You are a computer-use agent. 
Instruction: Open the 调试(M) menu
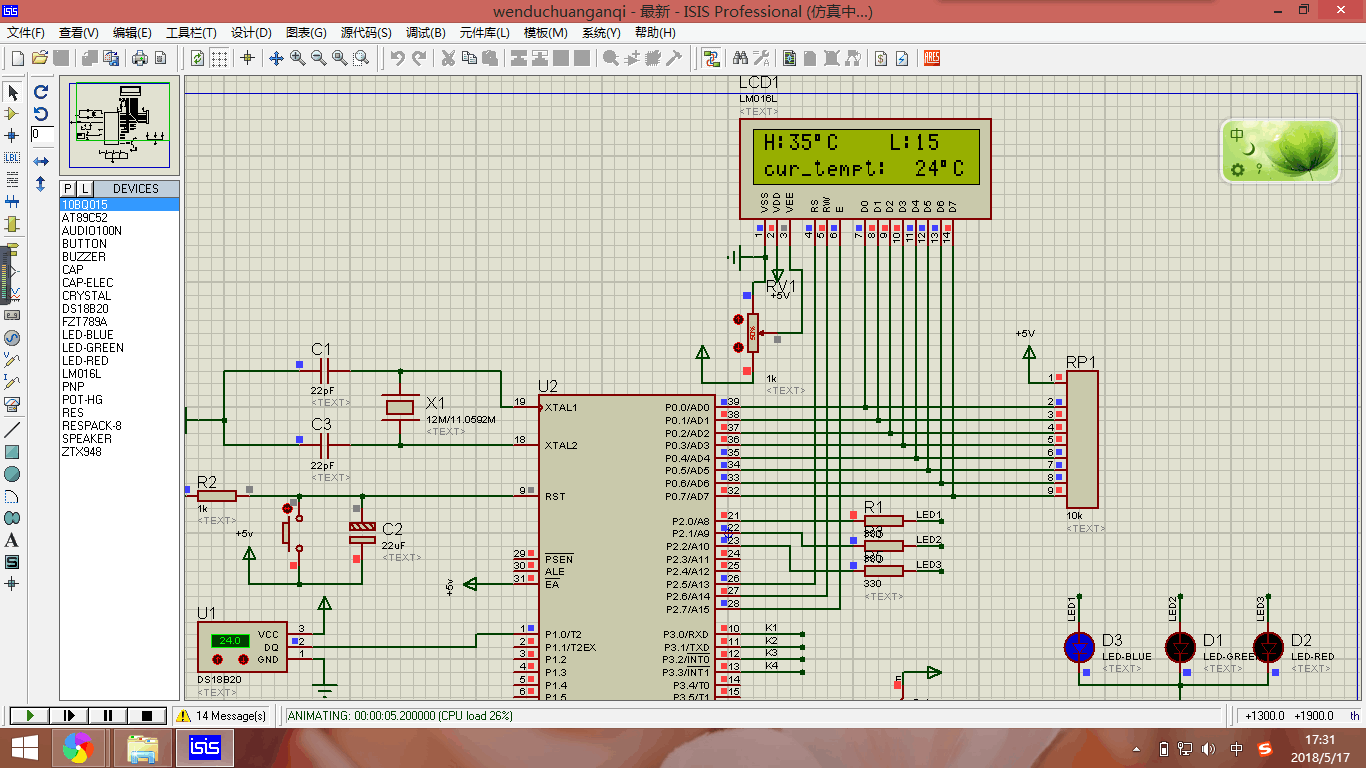[x=425, y=33]
